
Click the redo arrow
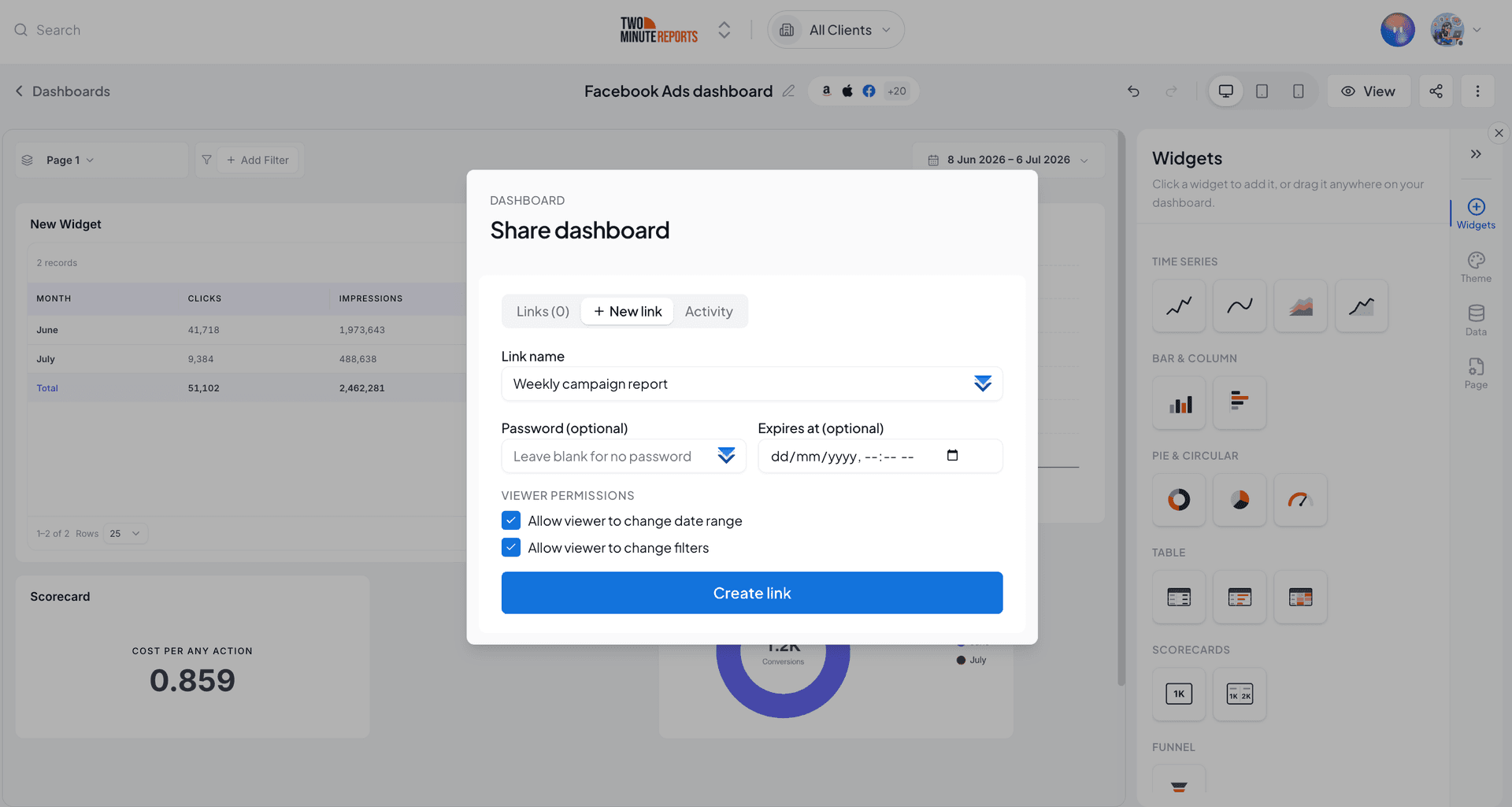[x=1171, y=91]
